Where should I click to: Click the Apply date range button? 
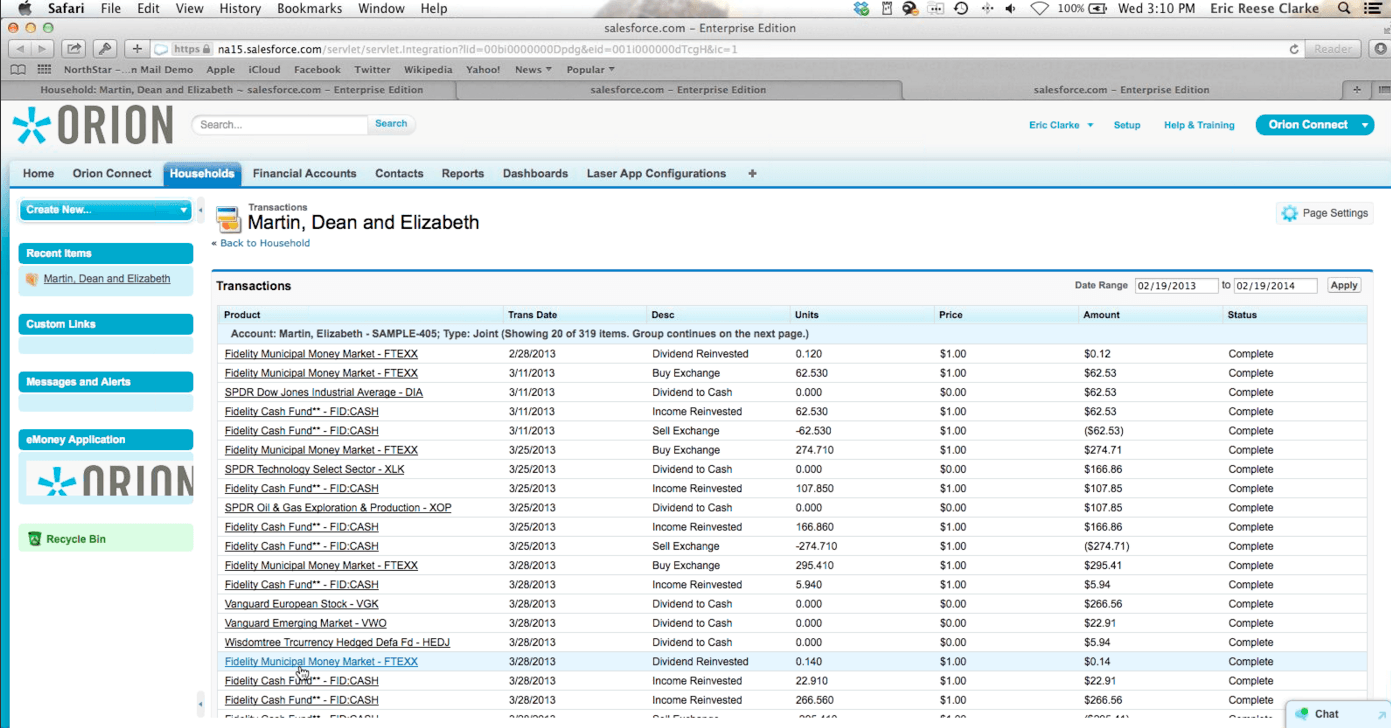[x=1343, y=286]
